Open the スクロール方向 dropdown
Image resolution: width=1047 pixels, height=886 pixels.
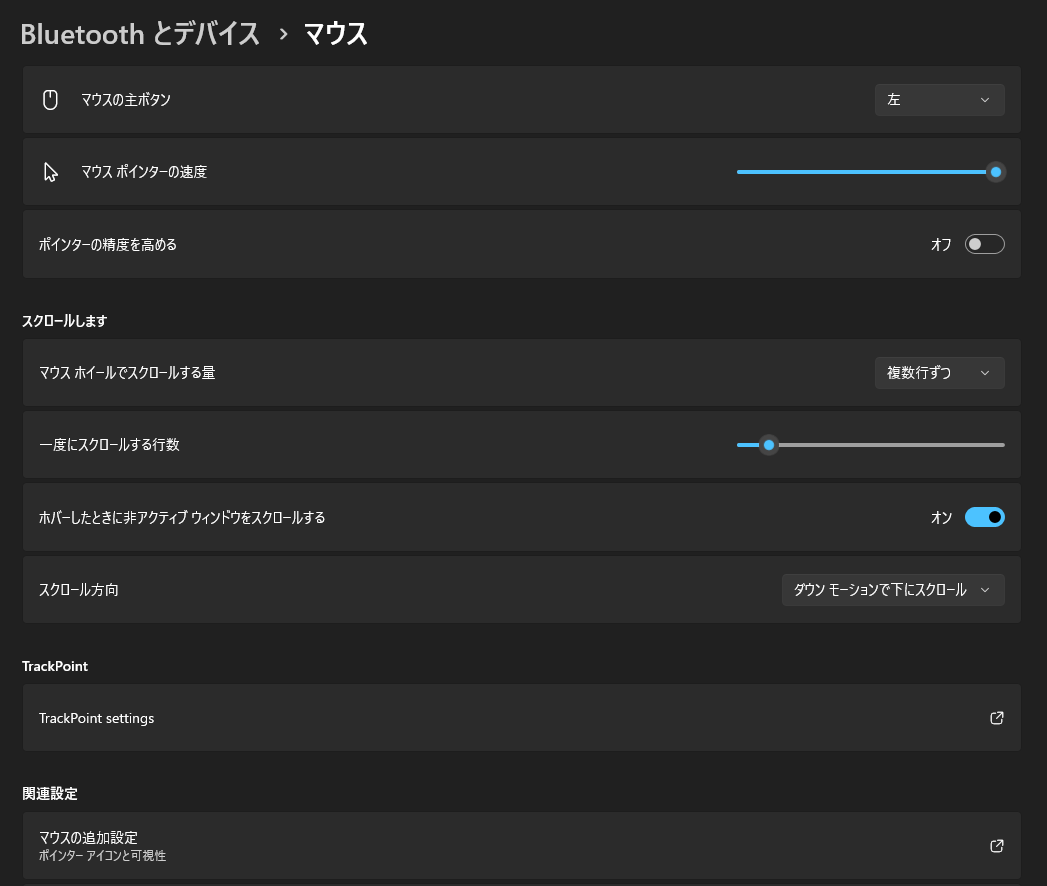click(x=893, y=590)
